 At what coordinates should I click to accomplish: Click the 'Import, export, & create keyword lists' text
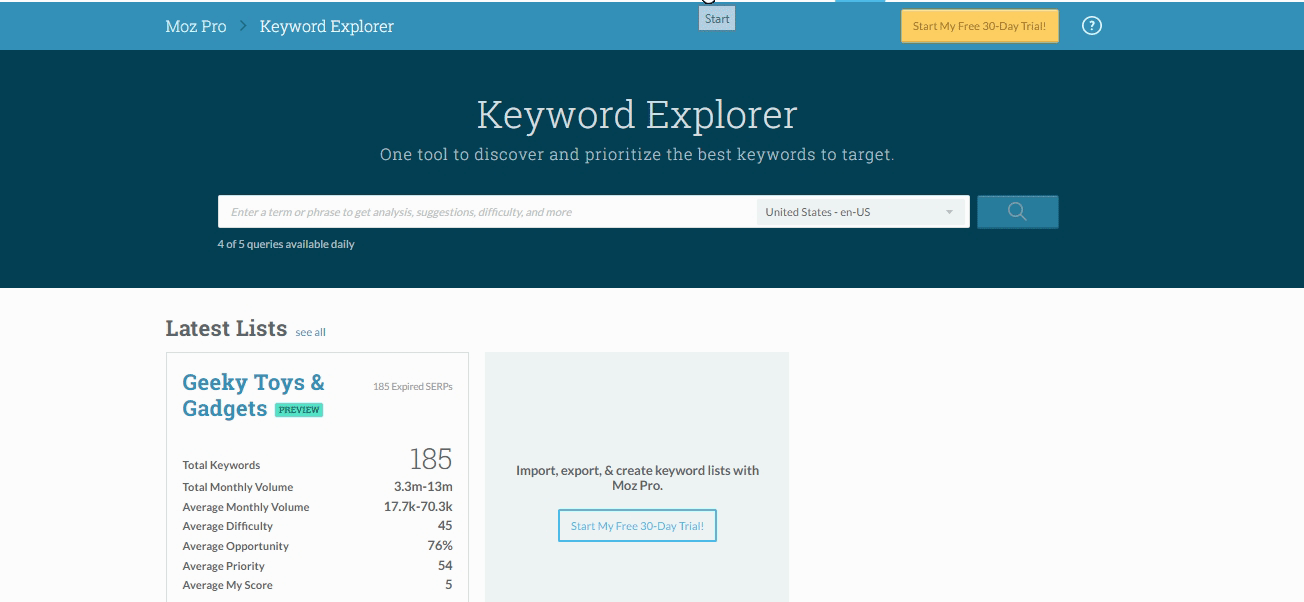coord(637,478)
